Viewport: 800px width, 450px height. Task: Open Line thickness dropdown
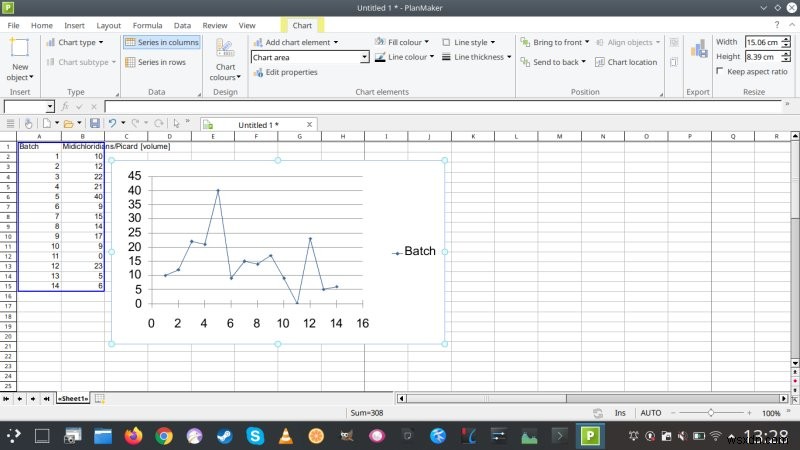coord(477,57)
